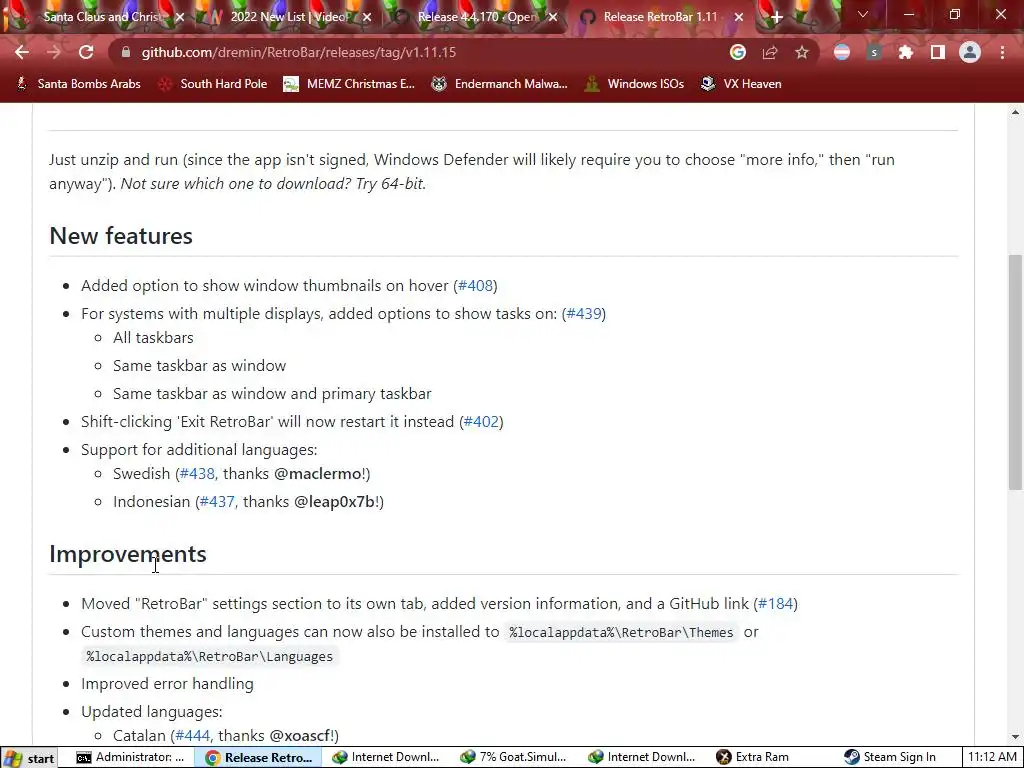The width and height of the screenshot is (1024, 768).
Task: Click the Google icon in the address bar
Action: [737, 52]
